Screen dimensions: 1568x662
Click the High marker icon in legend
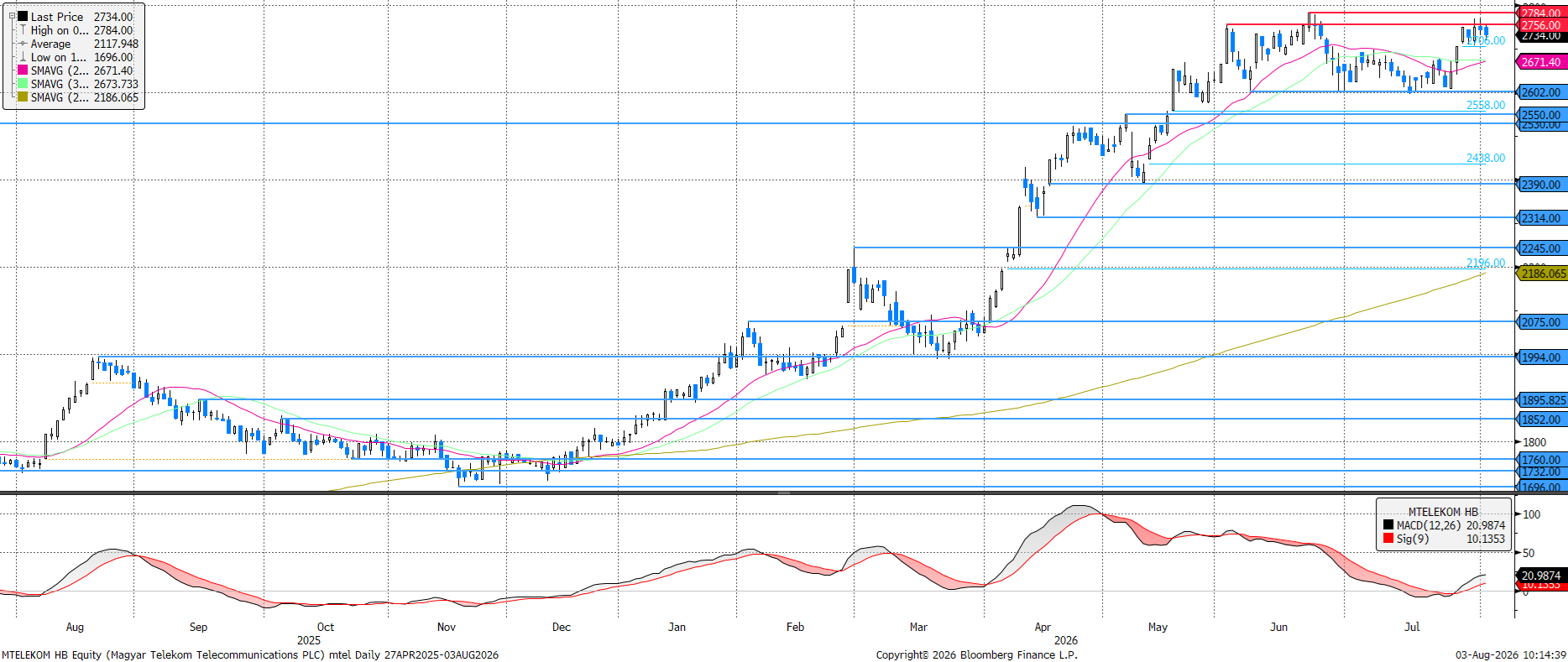[23, 30]
